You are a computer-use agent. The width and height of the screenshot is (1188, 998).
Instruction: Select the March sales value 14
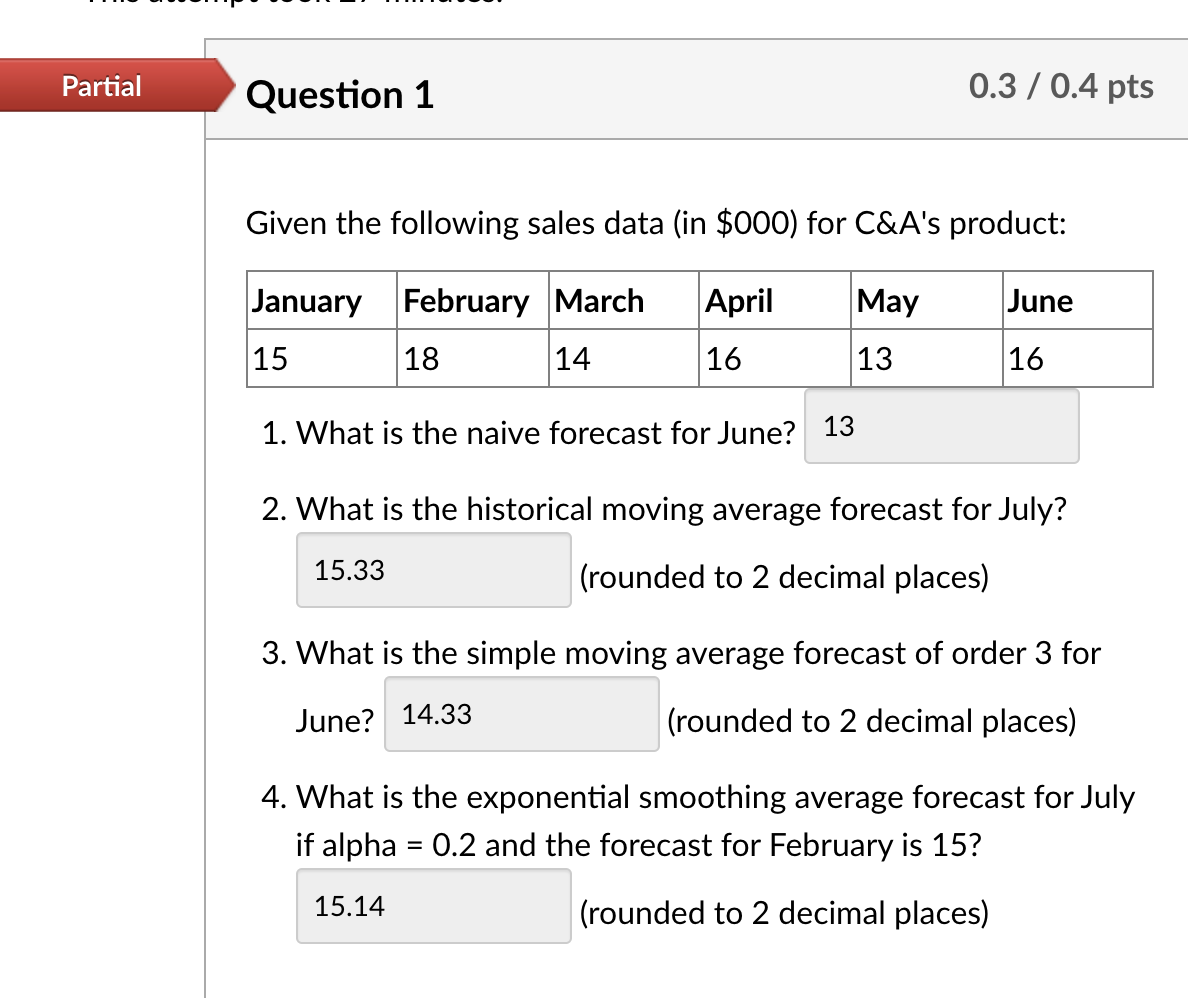[x=572, y=358]
